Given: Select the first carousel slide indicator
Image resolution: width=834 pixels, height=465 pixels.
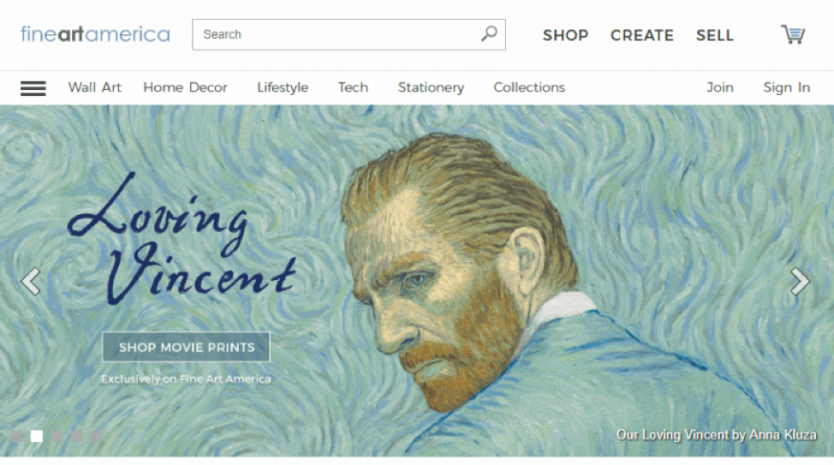Looking at the screenshot, I should point(17,436).
